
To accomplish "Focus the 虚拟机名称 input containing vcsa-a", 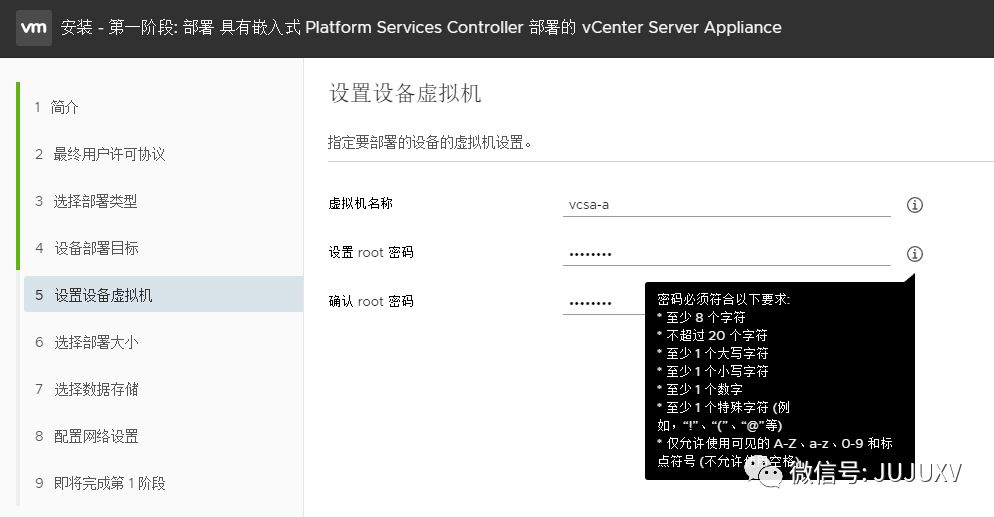I will click(726, 205).
